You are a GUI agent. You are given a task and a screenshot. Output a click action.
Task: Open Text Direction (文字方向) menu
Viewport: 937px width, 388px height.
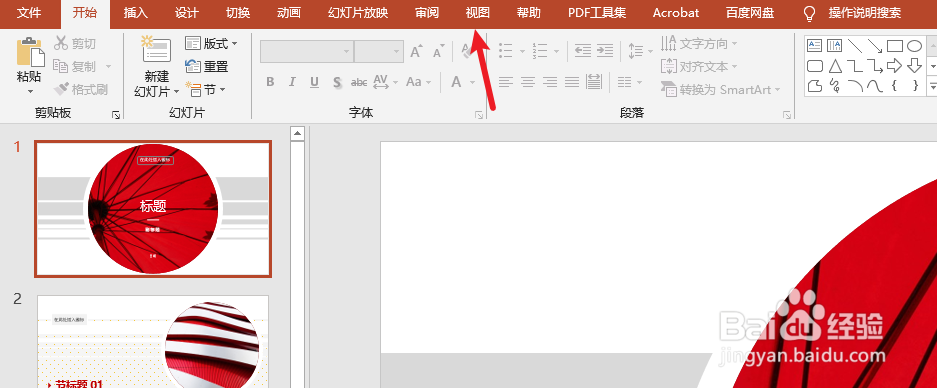tap(699, 43)
